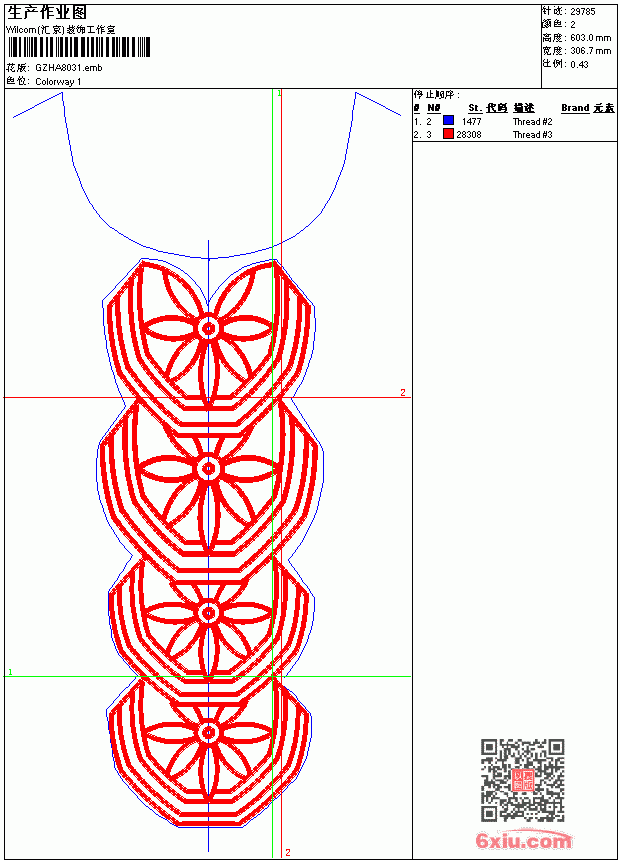Click the red Thread #3 color swatch
620x860 pixels.
(448, 133)
